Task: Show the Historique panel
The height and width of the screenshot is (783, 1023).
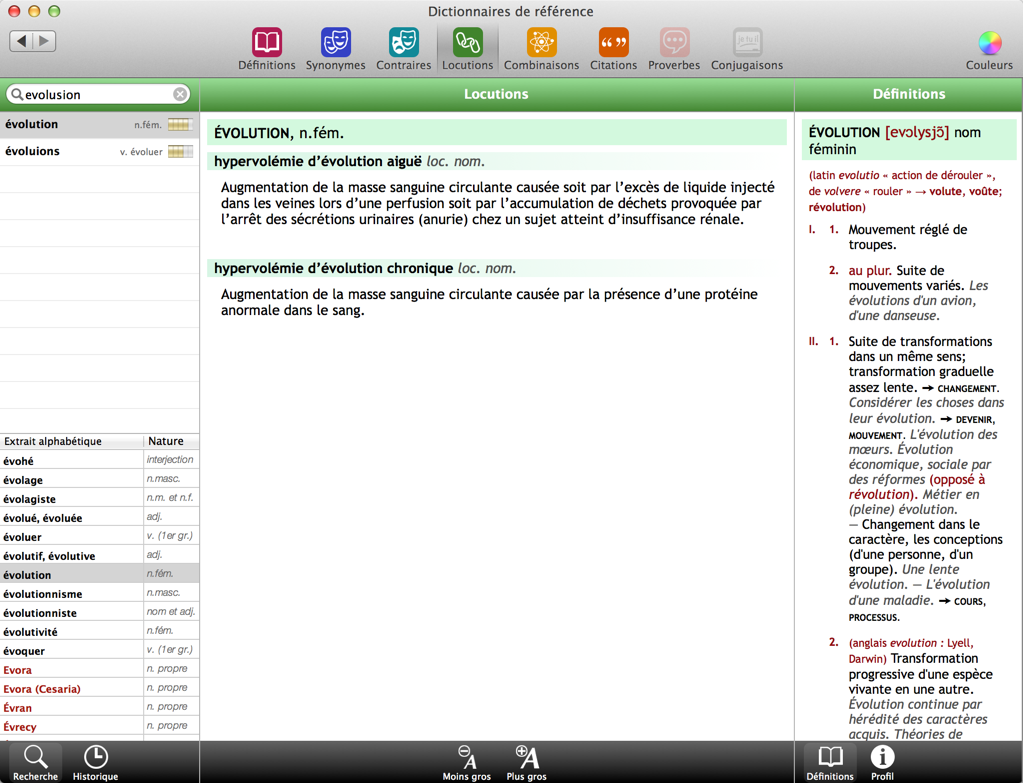Action: (95, 762)
